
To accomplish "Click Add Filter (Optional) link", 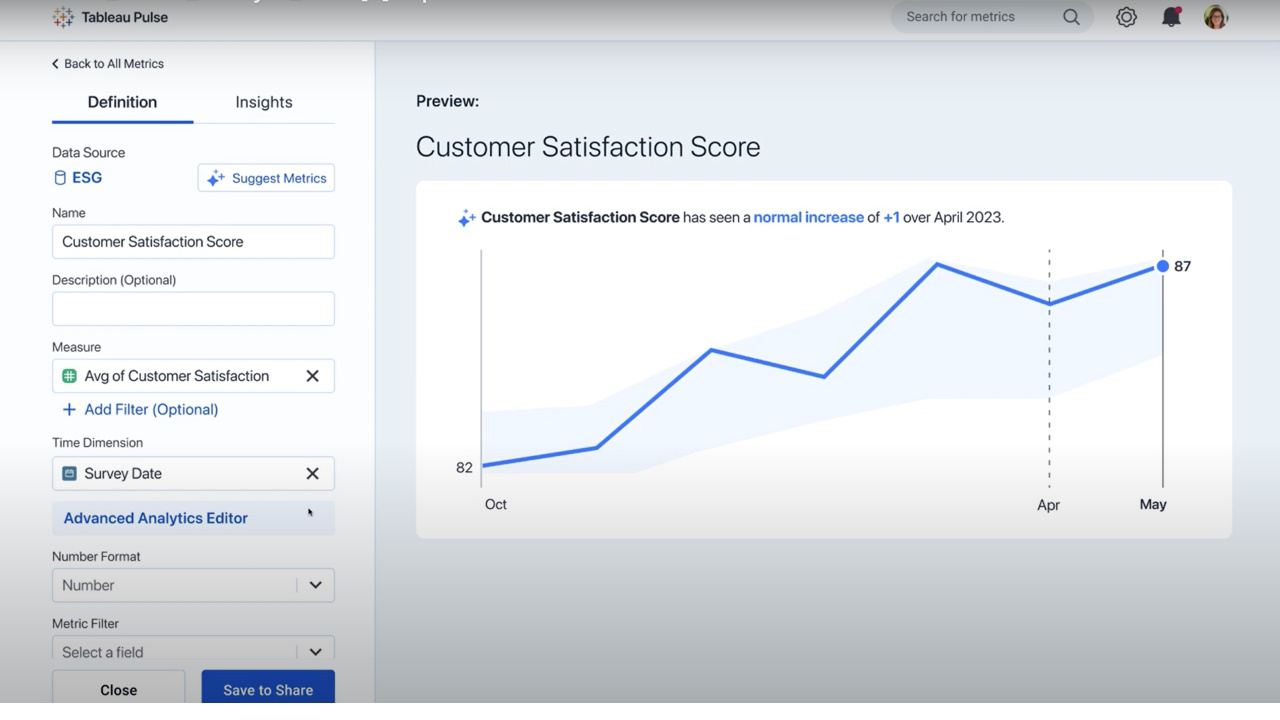I will point(151,409).
